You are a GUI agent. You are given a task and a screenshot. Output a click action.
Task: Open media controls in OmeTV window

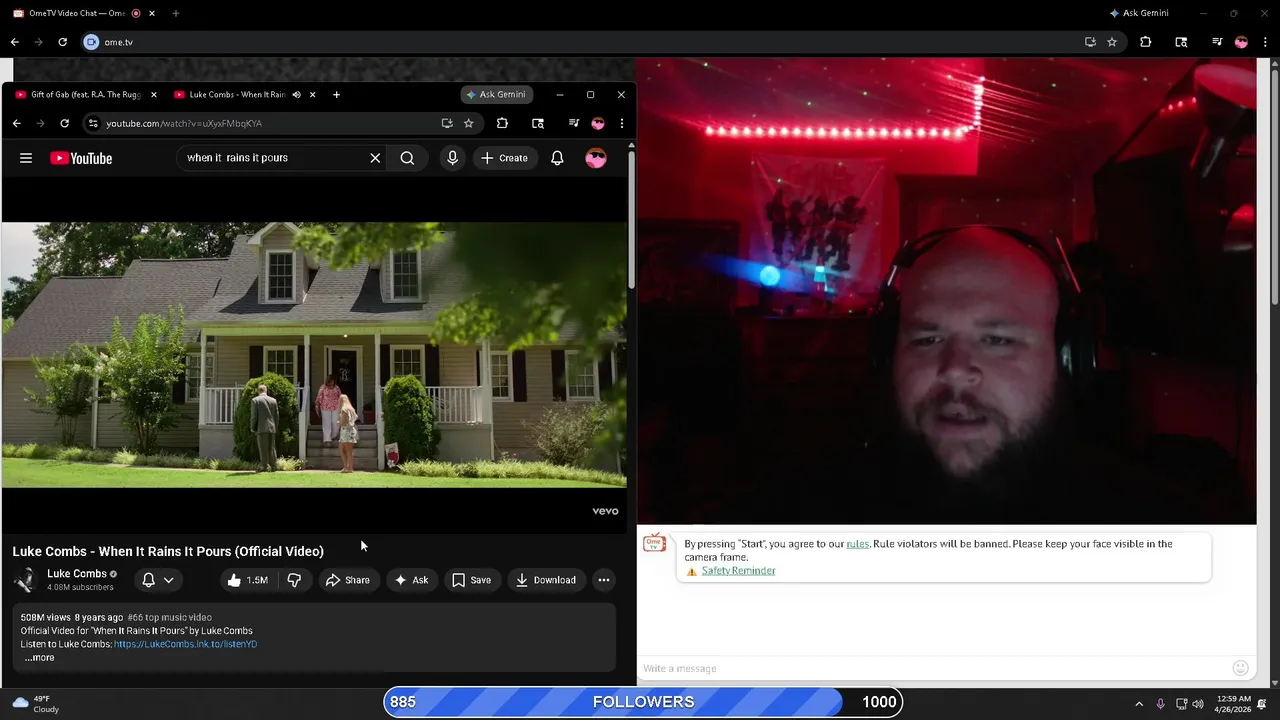point(1217,42)
